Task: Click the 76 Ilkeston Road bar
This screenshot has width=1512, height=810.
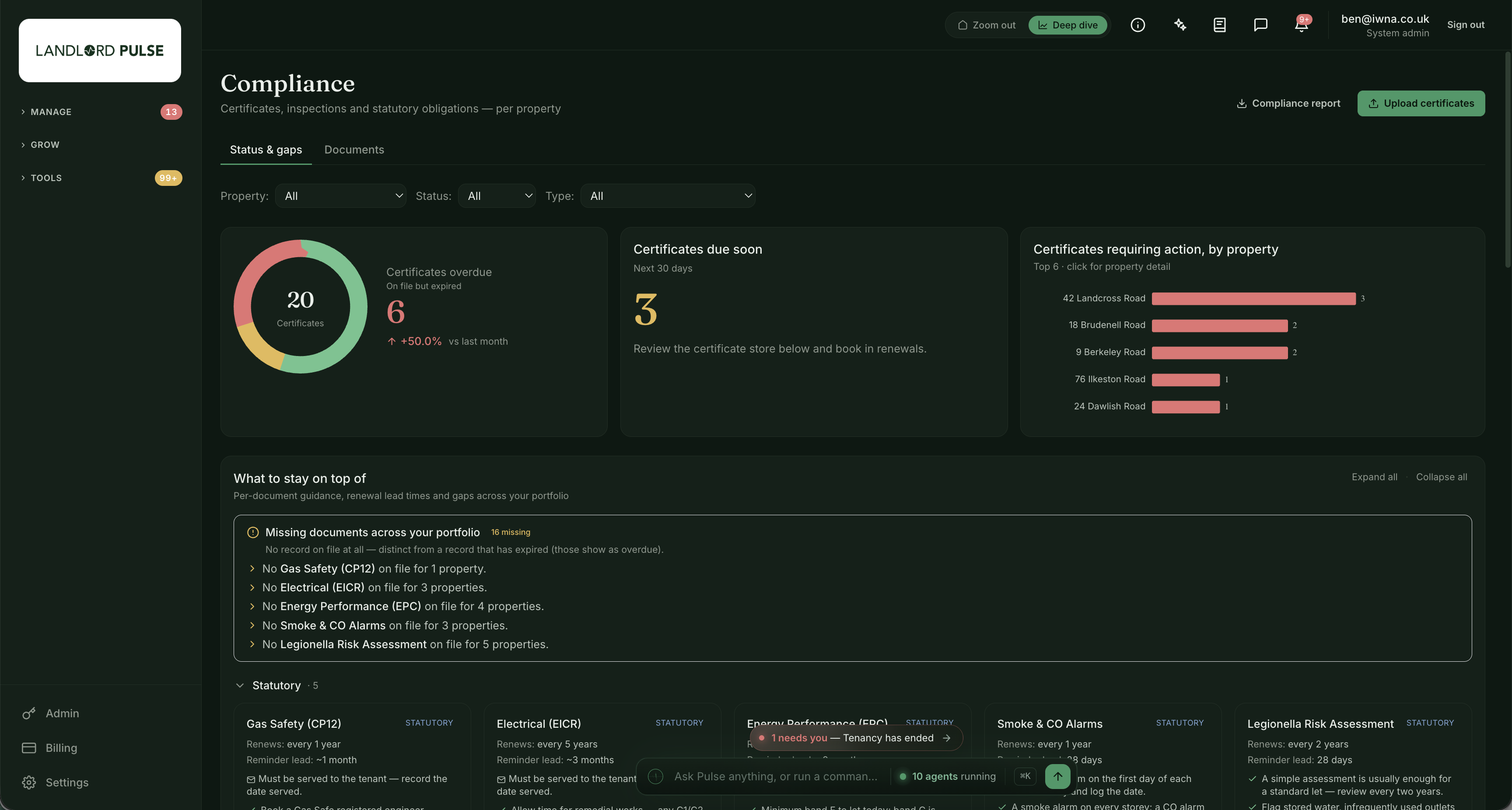Action: coord(1186,380)
